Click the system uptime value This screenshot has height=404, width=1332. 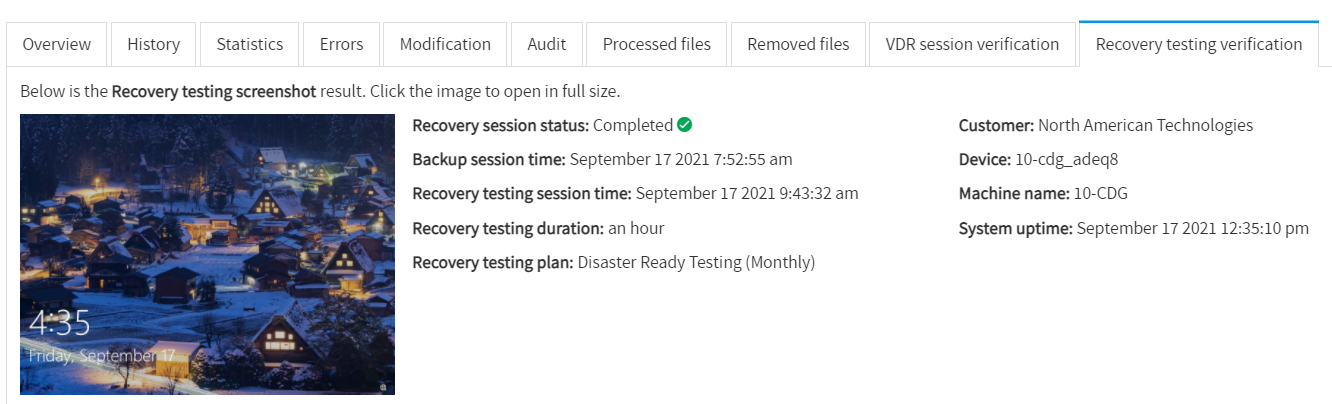[1193, 228]
